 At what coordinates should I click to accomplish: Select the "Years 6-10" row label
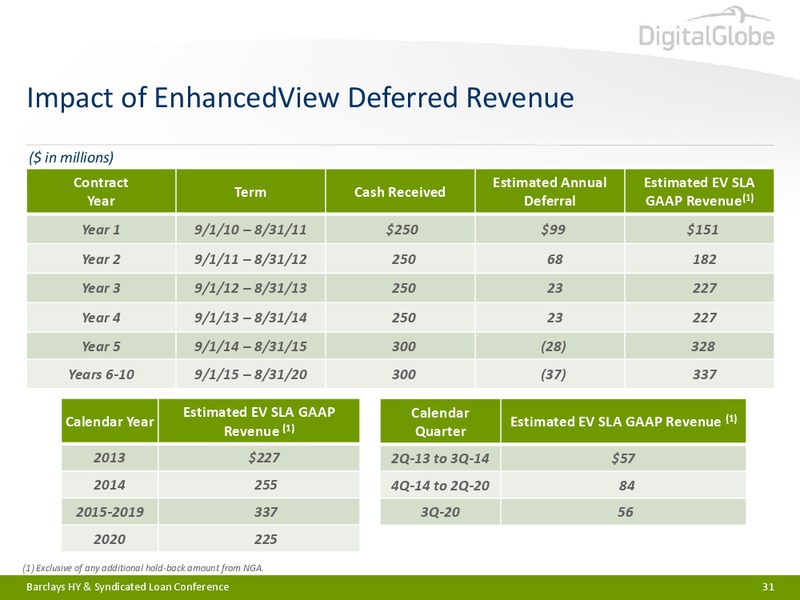[101, 374]
